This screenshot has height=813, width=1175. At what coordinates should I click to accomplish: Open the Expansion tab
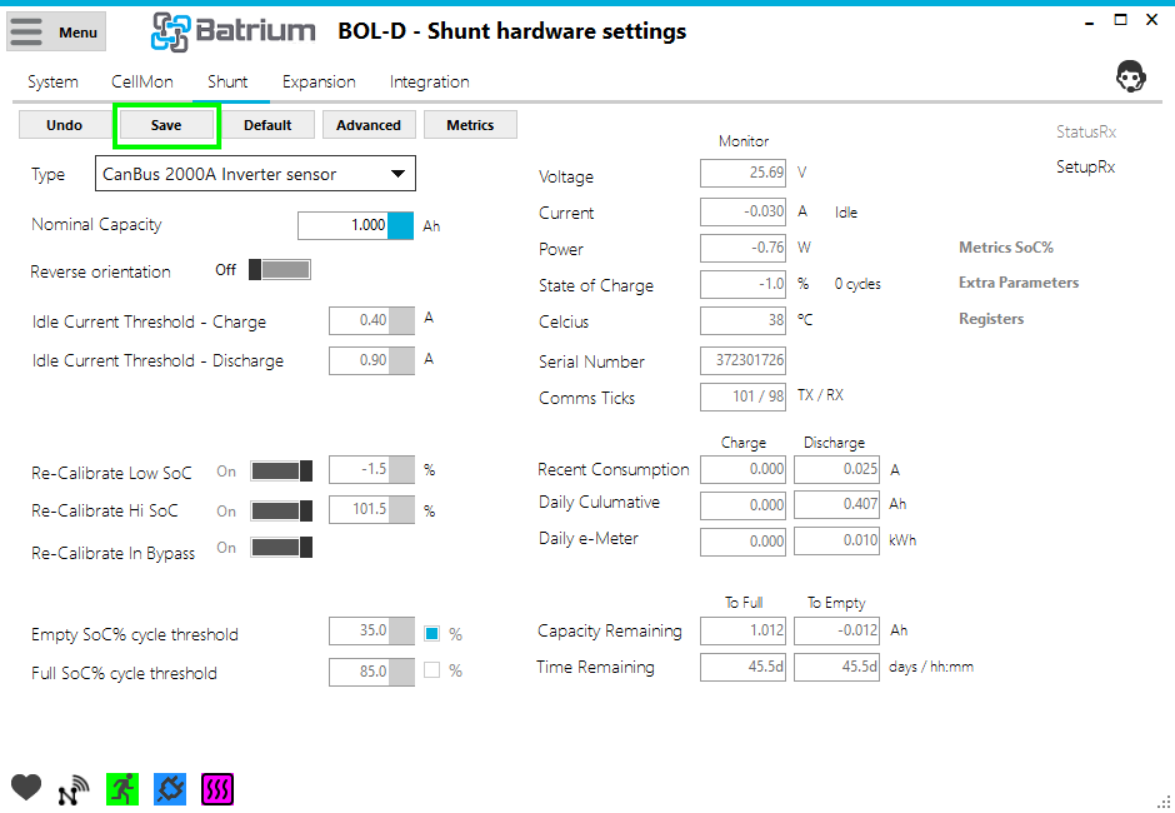[x=319, y=82]
